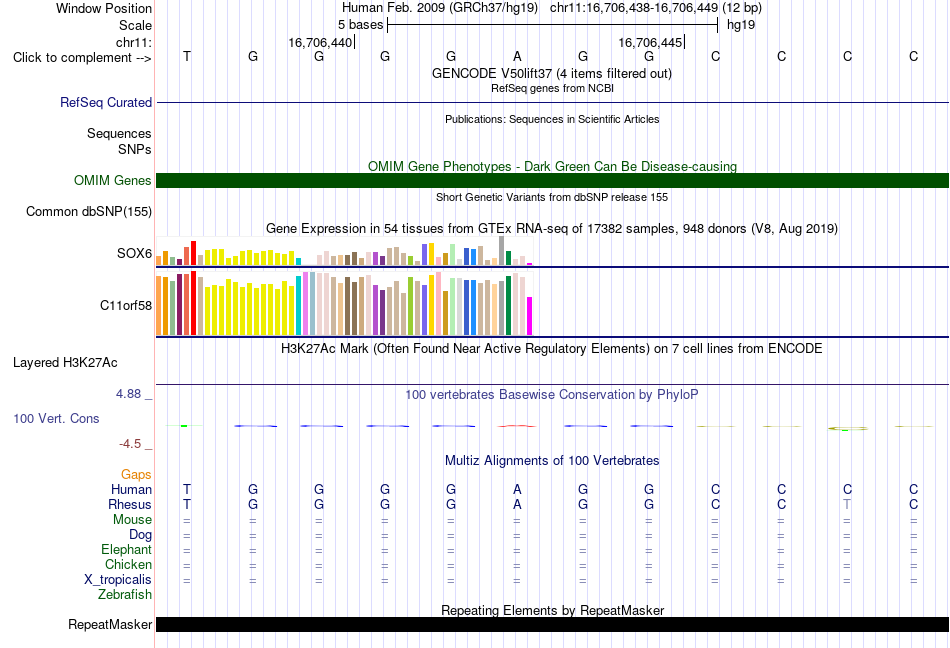The width and height of the screenshot is (950, 648).
Task: Click 'Repeating Elements by RepeatMasker' title
Action: point(553,610)
